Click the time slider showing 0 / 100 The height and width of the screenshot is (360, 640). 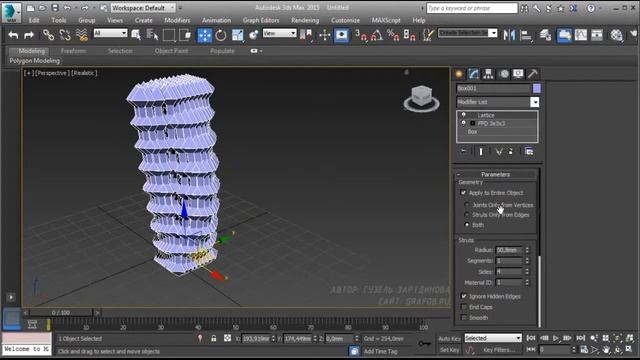pyautogui.click(x=61, y=313)
